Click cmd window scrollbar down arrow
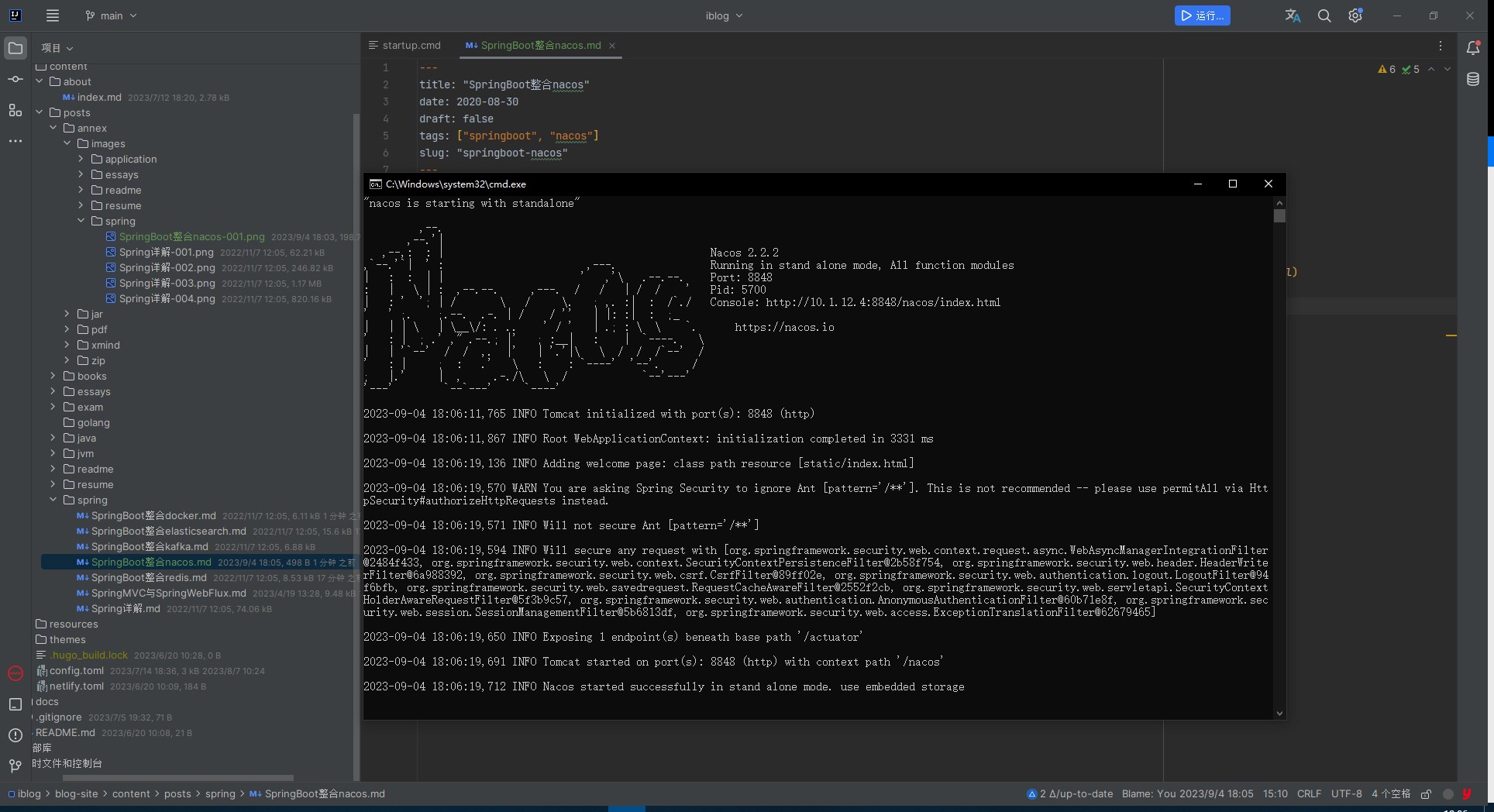Viewport: 1494px width, 812px height. pos(1279,713)
